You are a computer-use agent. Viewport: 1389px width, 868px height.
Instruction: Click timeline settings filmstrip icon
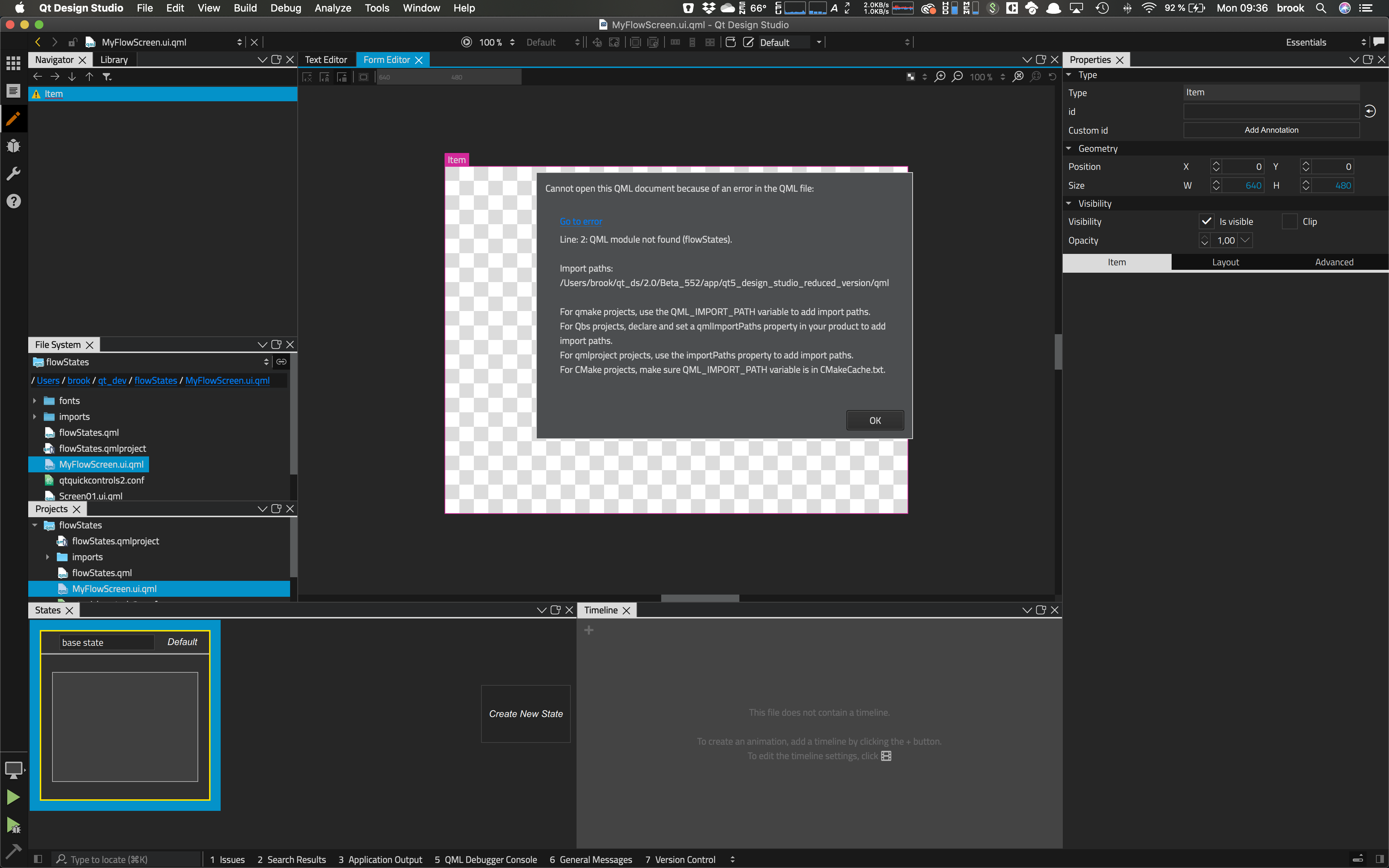886,756
